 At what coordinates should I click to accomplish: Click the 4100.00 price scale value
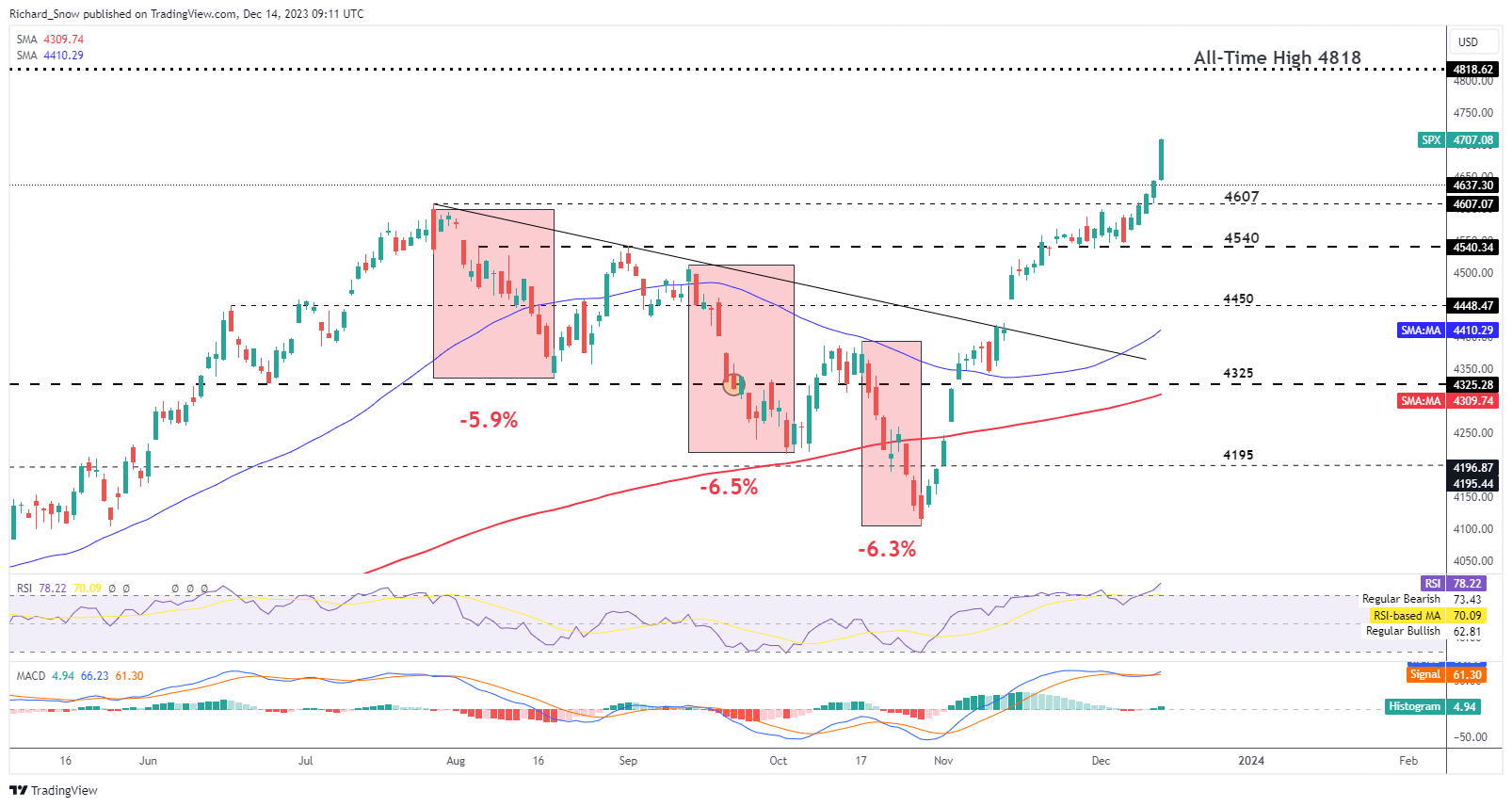point(1472,529)
